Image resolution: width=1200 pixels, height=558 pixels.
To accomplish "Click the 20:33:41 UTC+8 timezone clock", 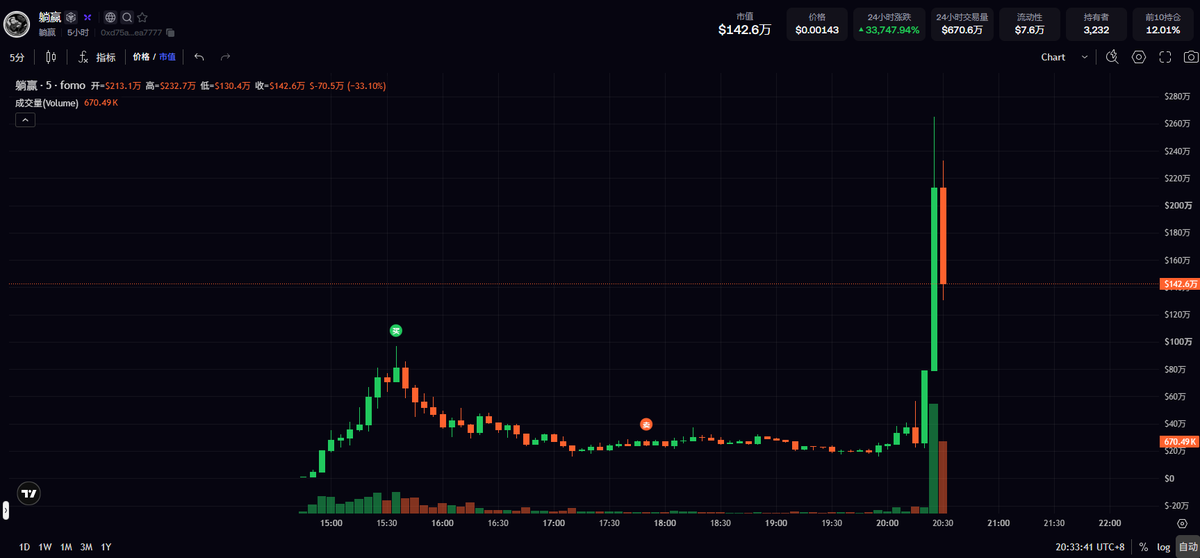I will pyautogui.click(x=1090, y=547).
